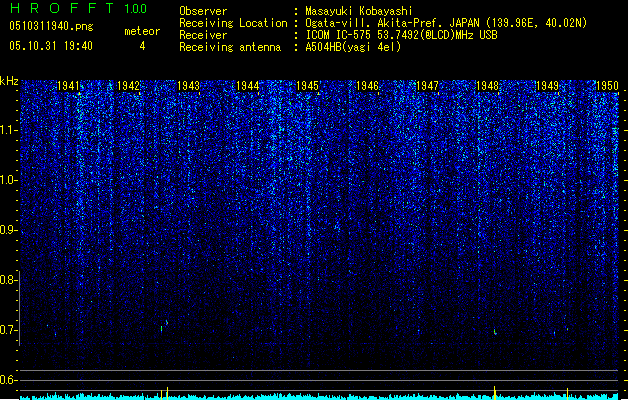Image resolution: width=629 pixels, height=400 pixels.
Task: Click the 1947 time marker
Action: (x=427, y=86)
